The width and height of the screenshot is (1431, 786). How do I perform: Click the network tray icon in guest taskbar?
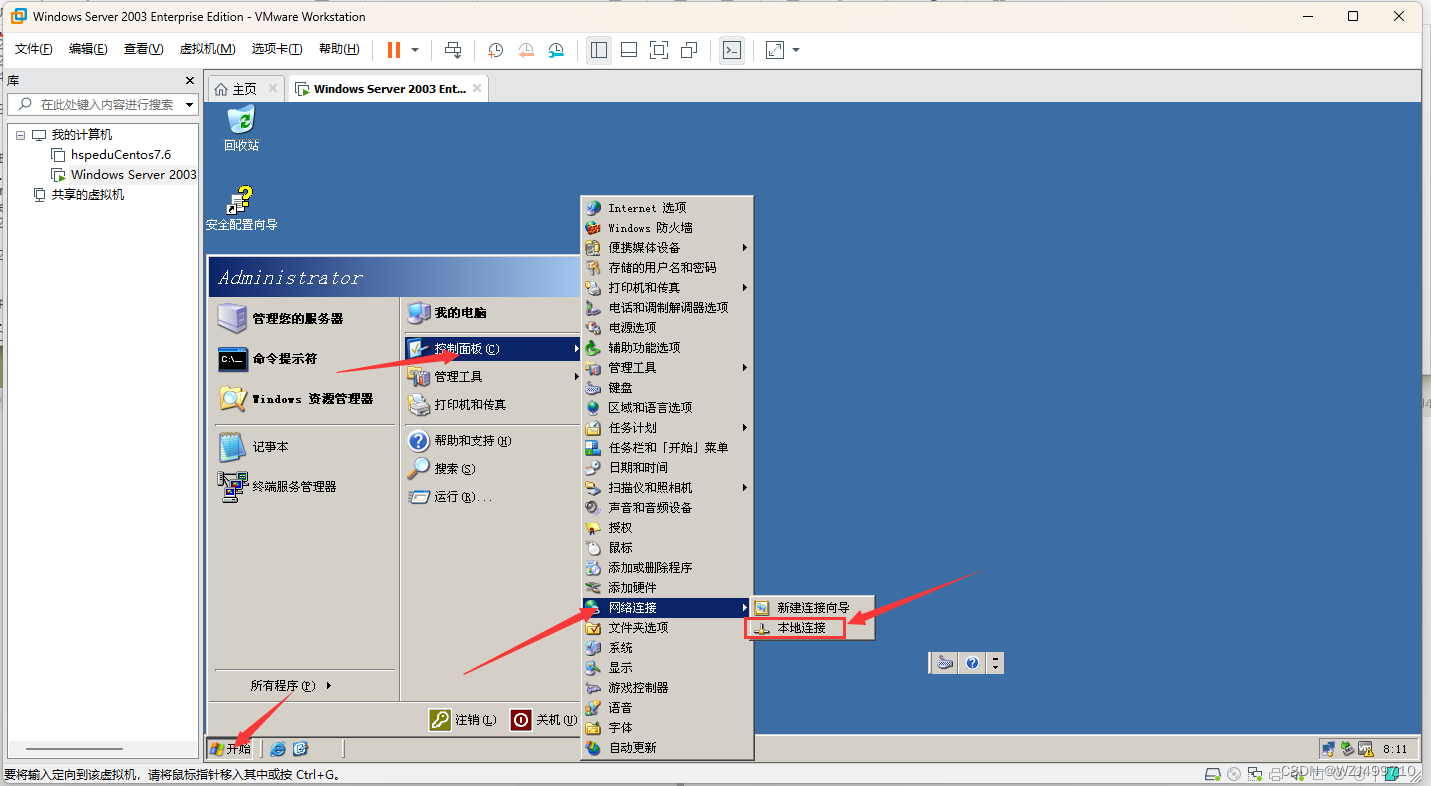(1328, 748)
